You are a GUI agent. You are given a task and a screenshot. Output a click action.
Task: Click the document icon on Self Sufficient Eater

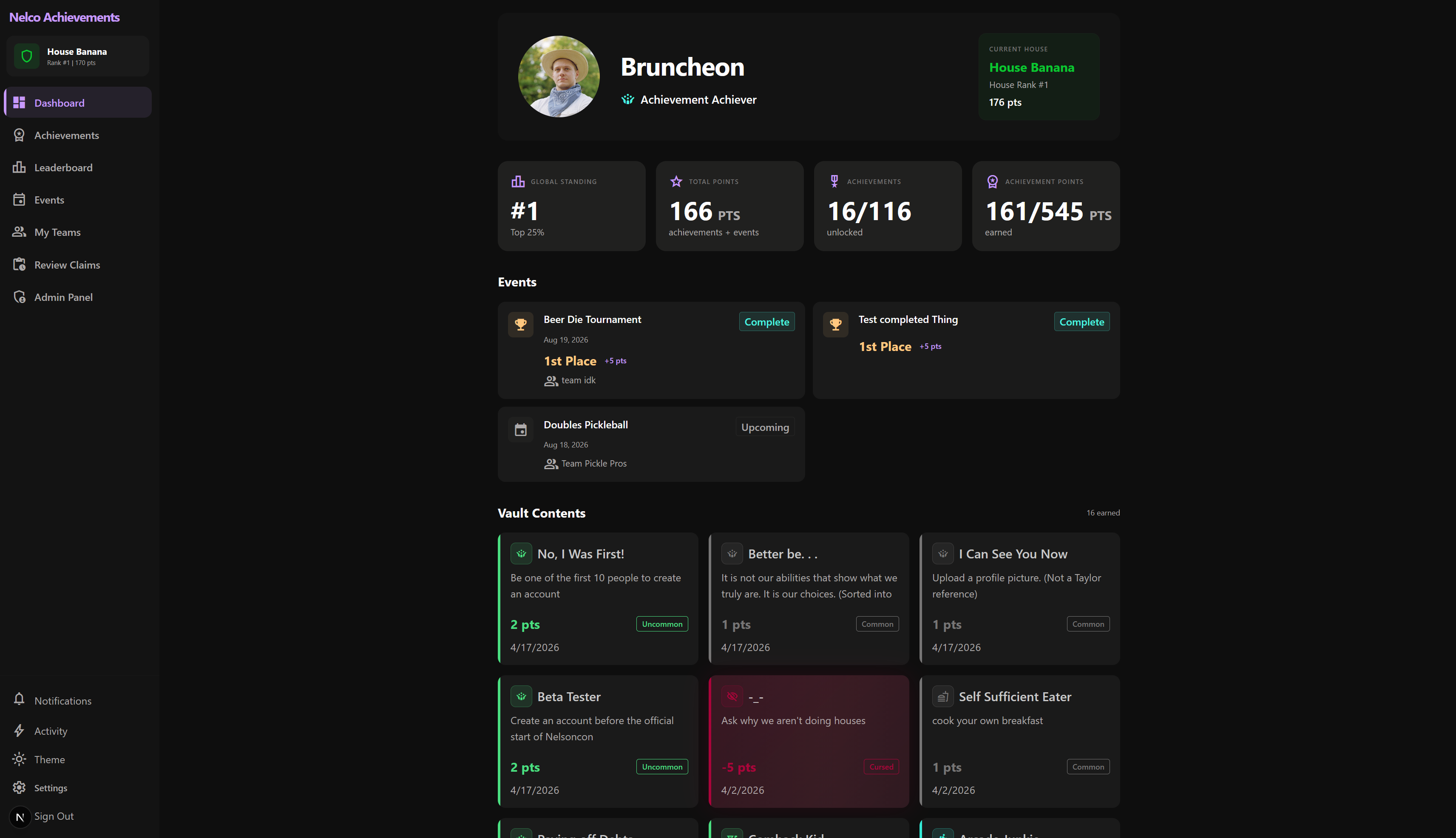click(x=942, y=696)
